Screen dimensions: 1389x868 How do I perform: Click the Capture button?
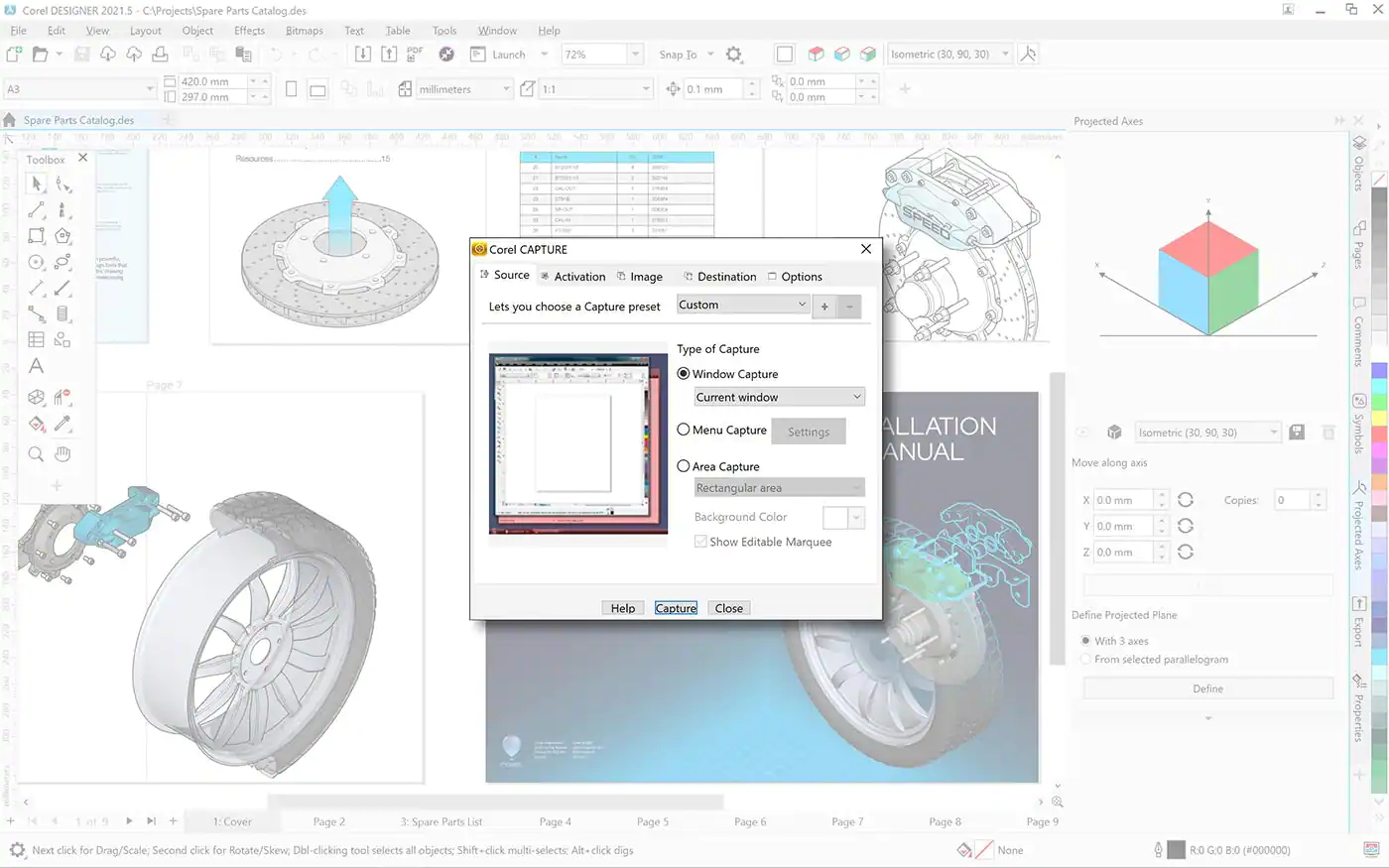676,607
